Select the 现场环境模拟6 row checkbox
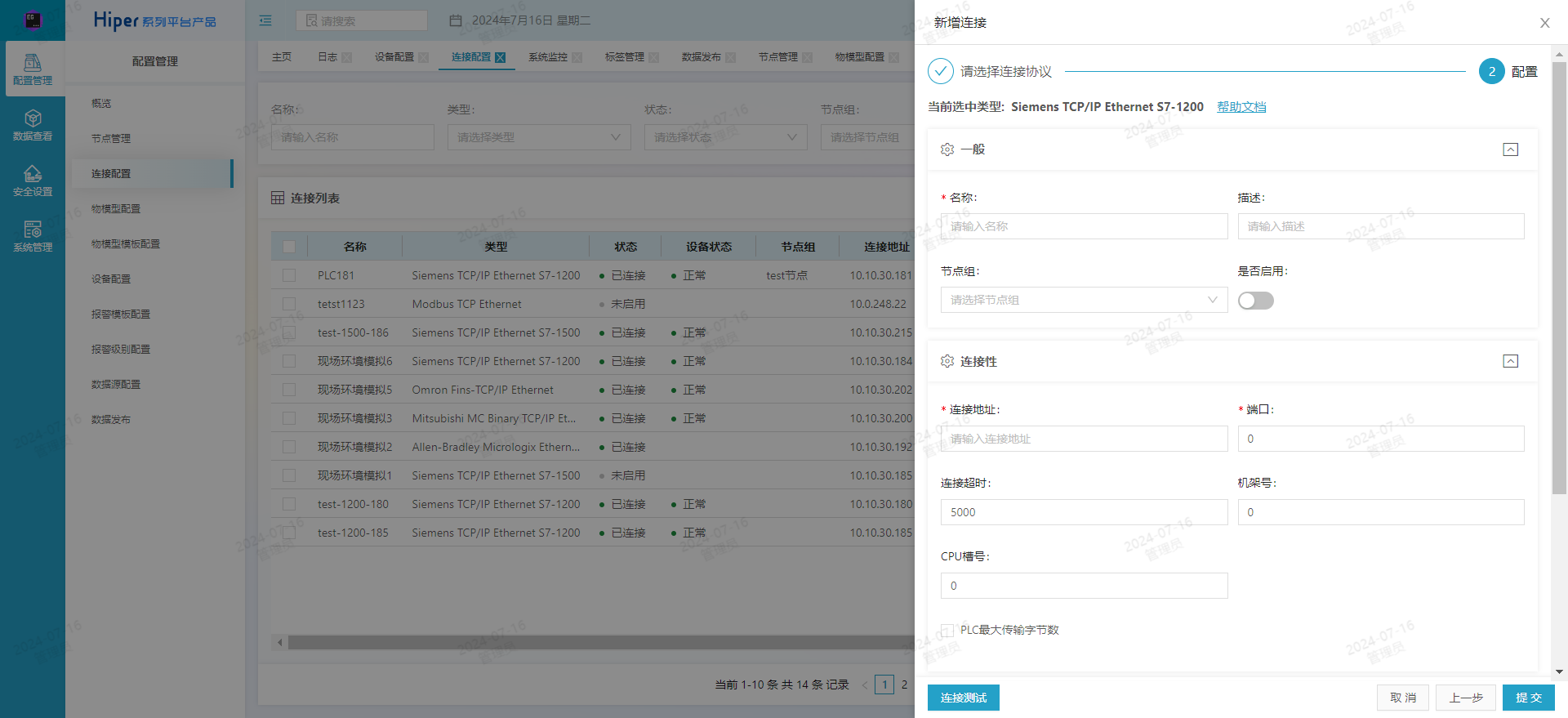 pyautogui.click(x=289, y=361)
